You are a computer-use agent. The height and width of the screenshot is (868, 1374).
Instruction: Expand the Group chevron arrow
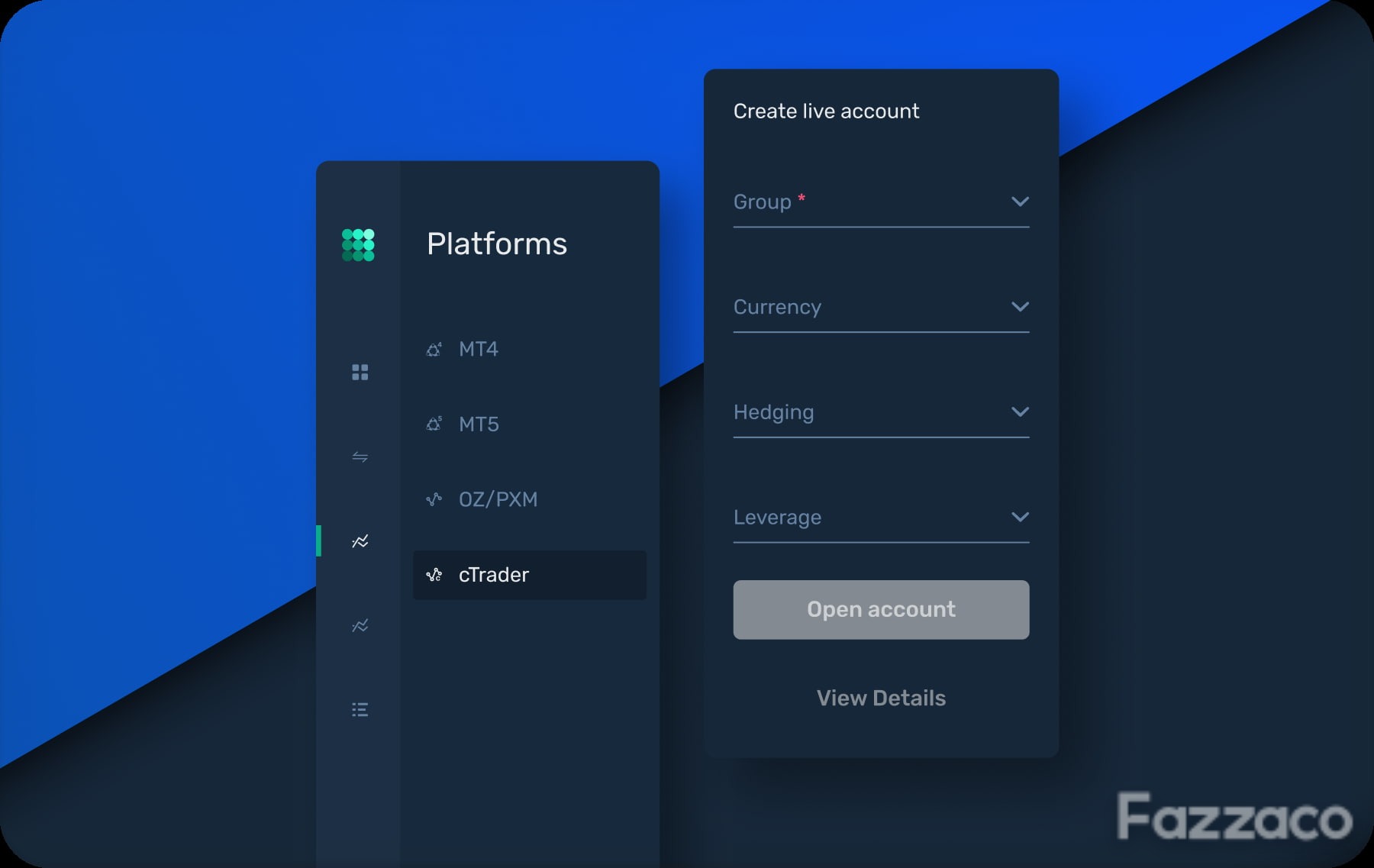click(x=1020, y=202)
